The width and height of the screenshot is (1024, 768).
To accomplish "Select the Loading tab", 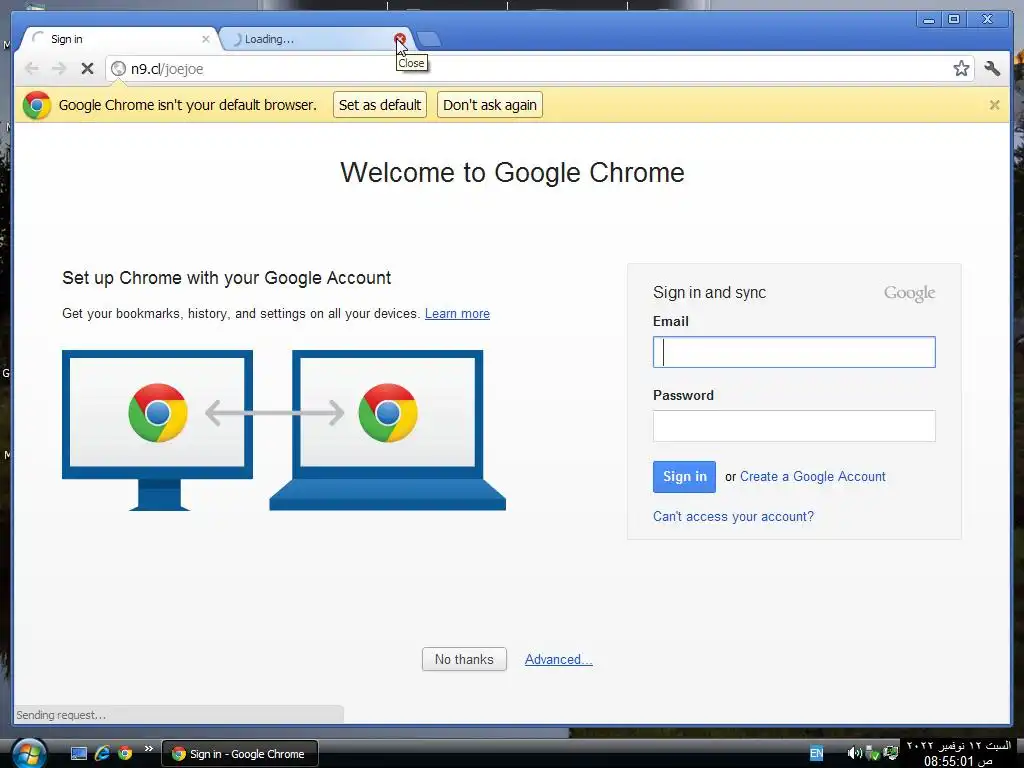I will (307, 39).
